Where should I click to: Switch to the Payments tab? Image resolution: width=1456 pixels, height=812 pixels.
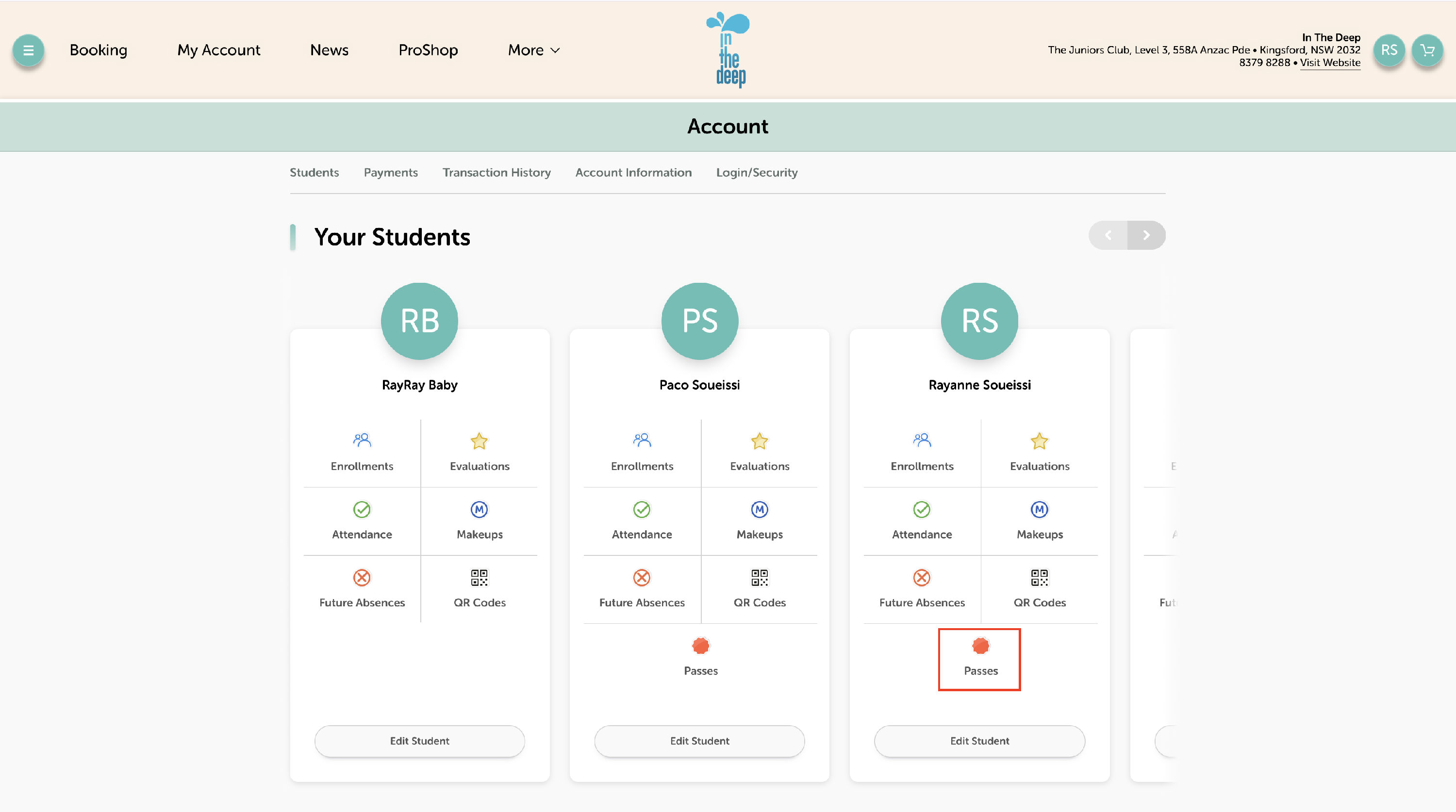[391, 172]
